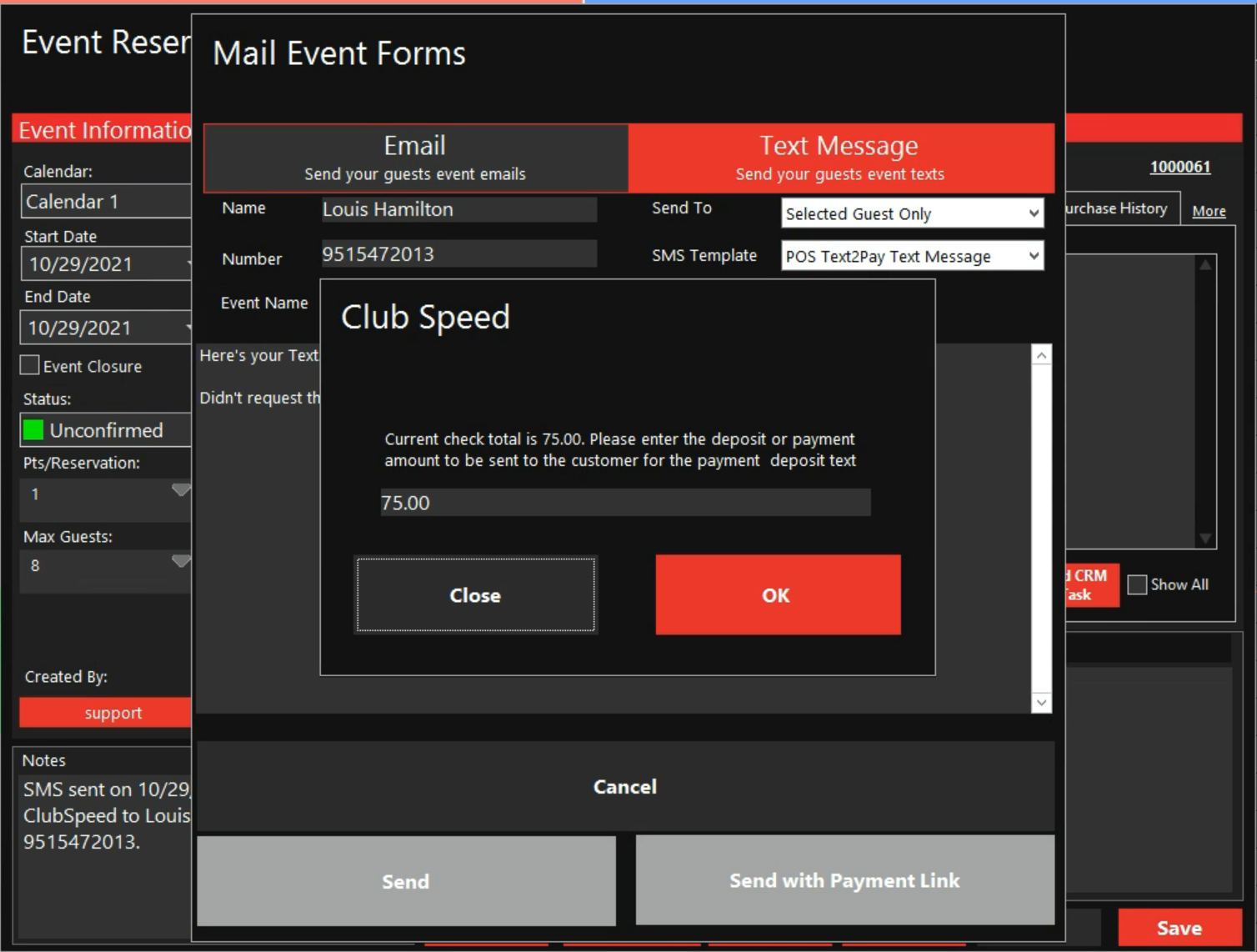Click the Number field 9515472013
The width and height of the screenshot is (1257, 952).
[458, 253]
